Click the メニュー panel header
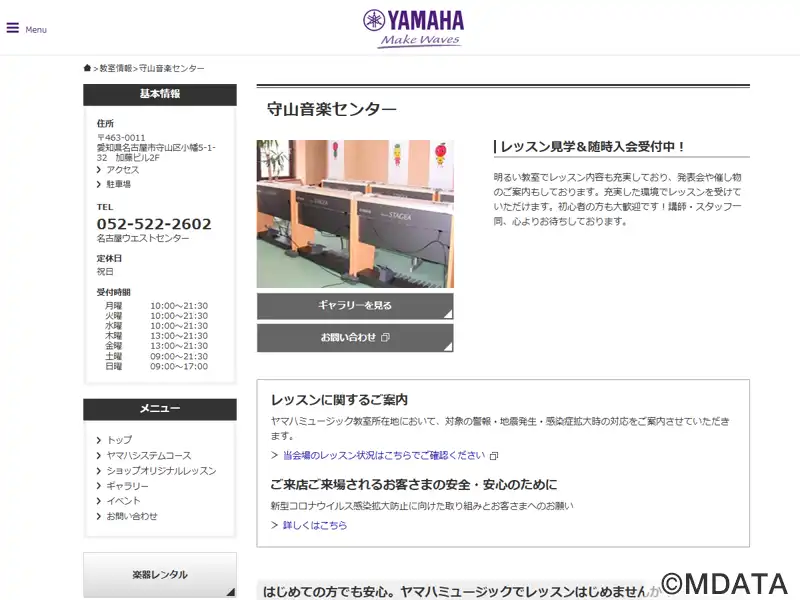Viewport: 800px width, 600px height. 160,409
